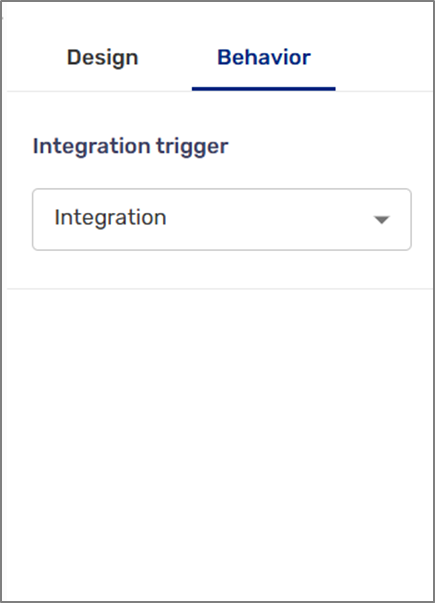Screen dimensions: 435x603
Task: Click the word 'Behavior' in the tab bar
Action: click(x=264, y=57)
